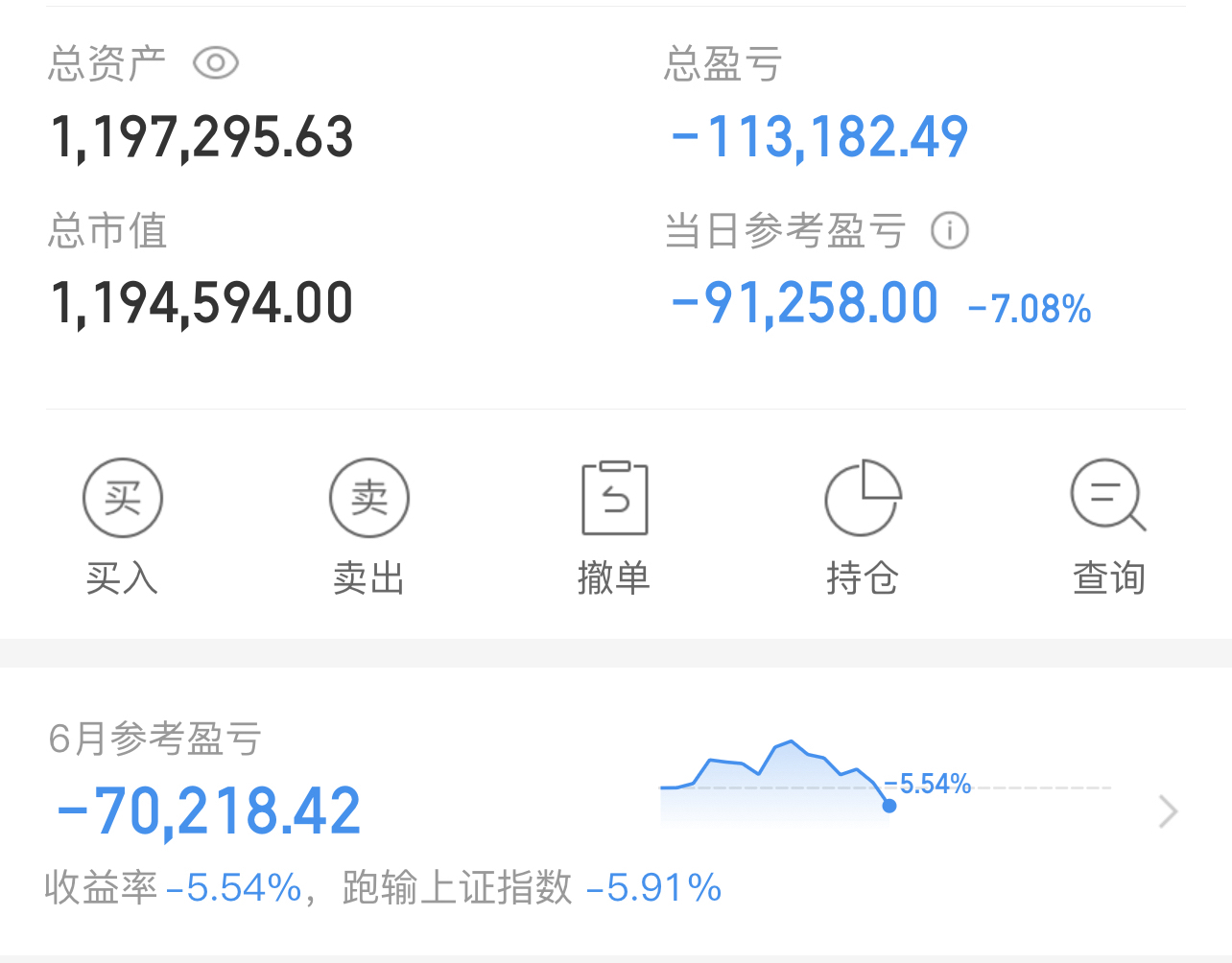Choose the 持仓 label
1232x963 pixels.
[862, 578]
